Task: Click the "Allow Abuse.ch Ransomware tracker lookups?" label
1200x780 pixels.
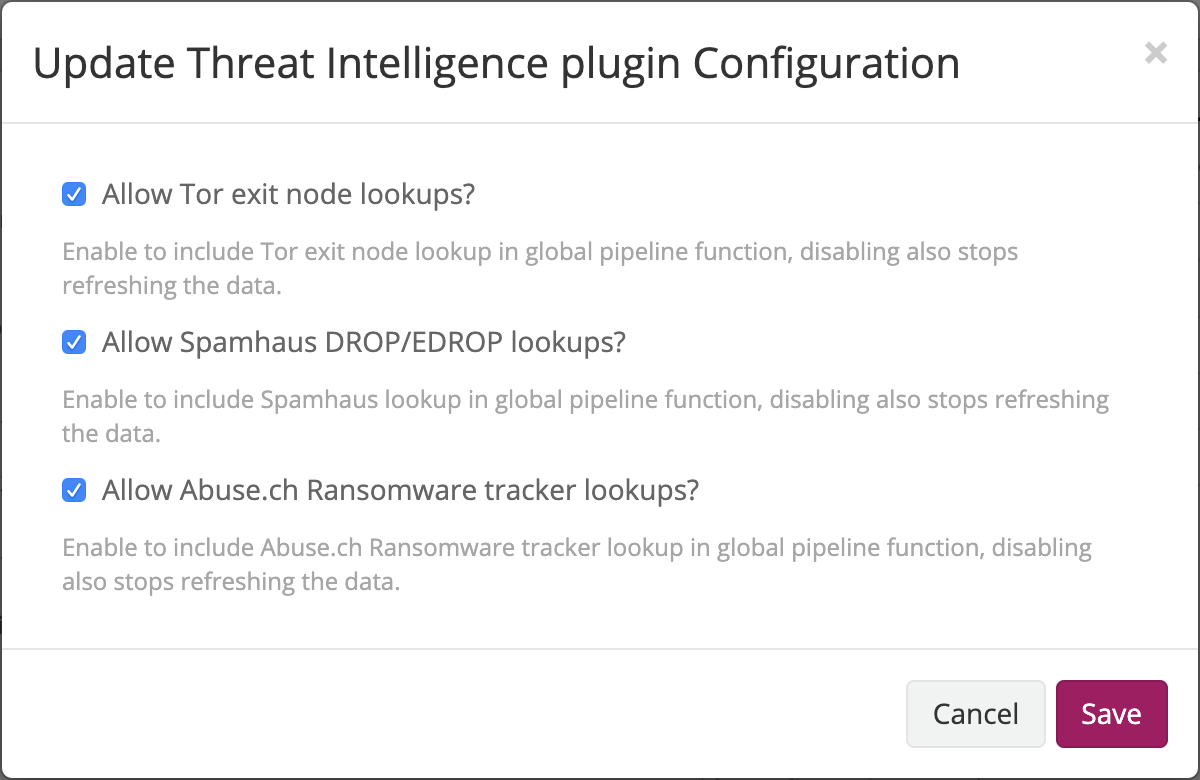Action: coord(400,491)
